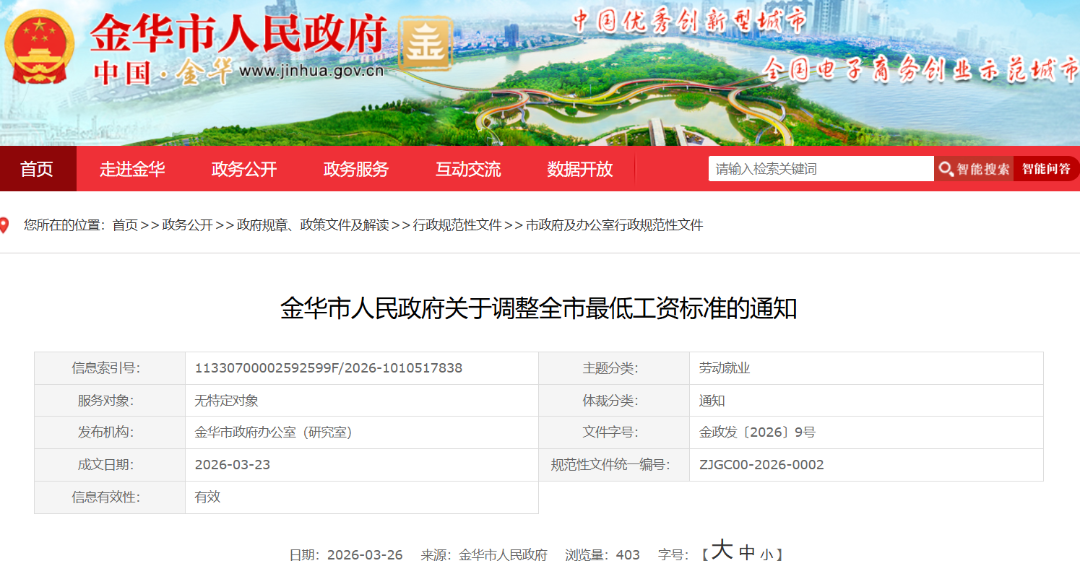Click the 通知 genre value
This screenshot has width=1080, height=566.
712,401
